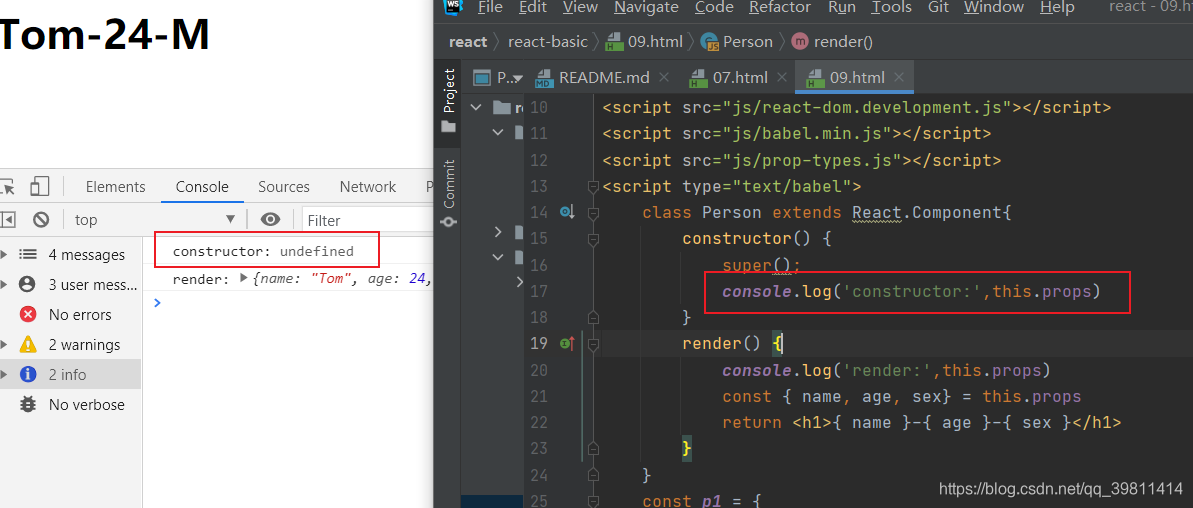The width and height of the screenshot is (1193, 508).
Task: Switch to the Elements tab in DevTools
Action: tap(116, 186)
